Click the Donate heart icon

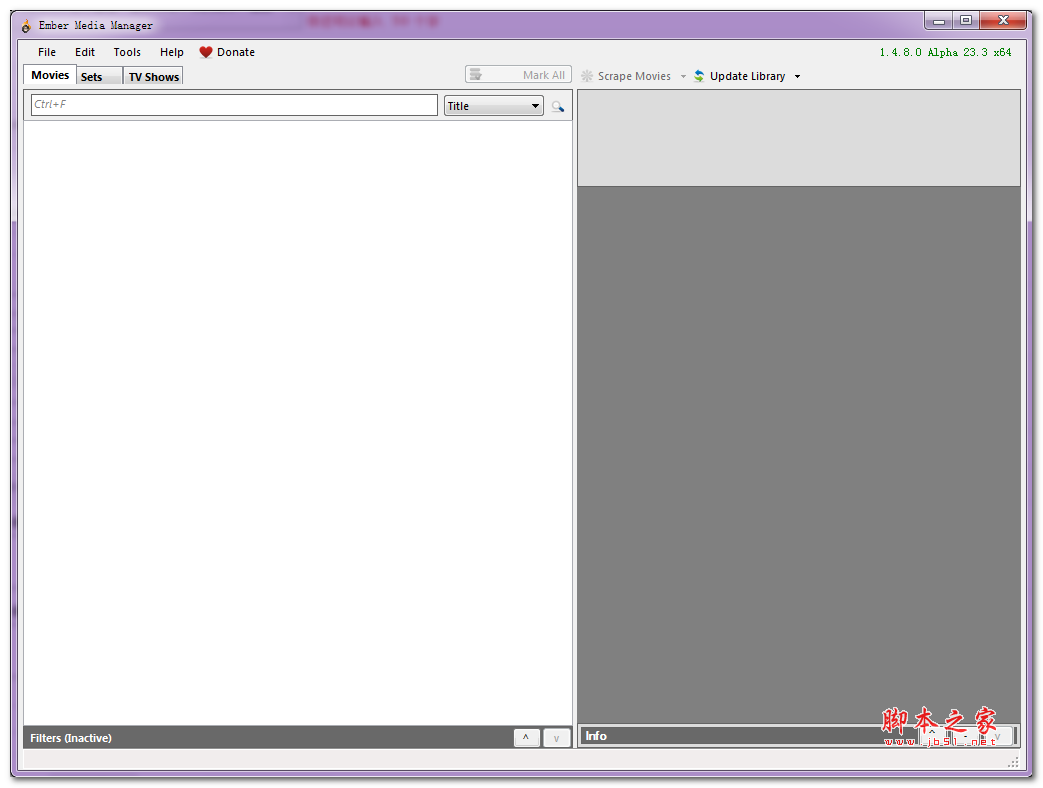pos(206,52)
